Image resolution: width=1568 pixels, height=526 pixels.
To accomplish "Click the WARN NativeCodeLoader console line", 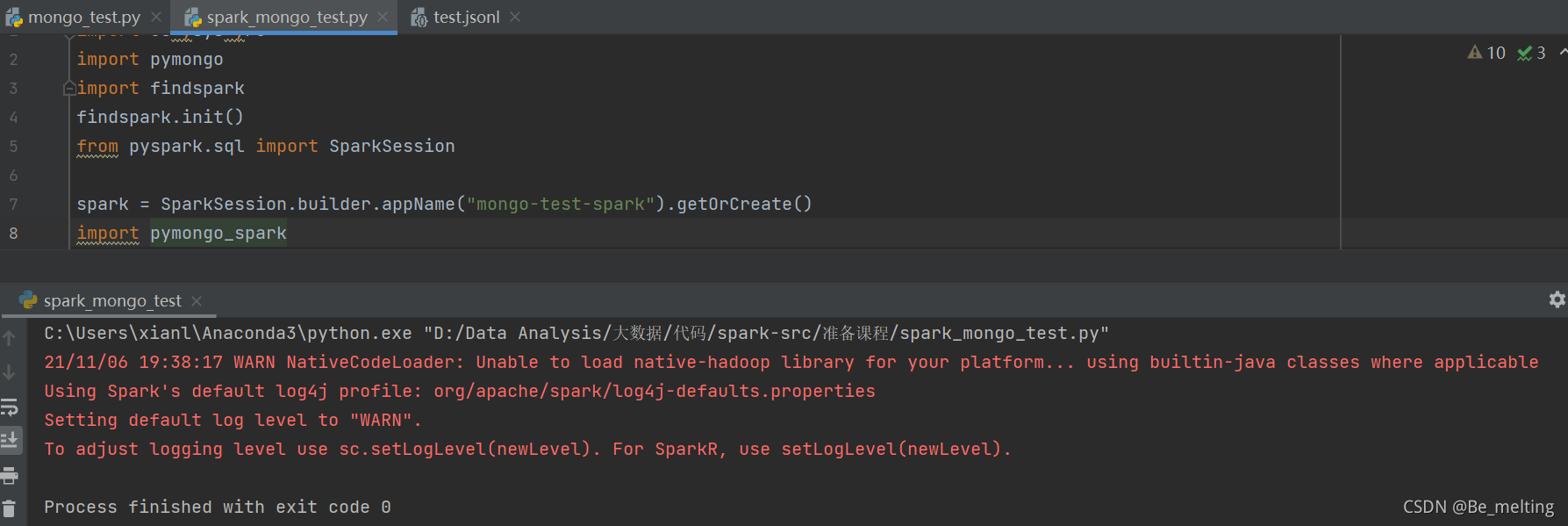I will pyautogui.click(x=791, y=362).
